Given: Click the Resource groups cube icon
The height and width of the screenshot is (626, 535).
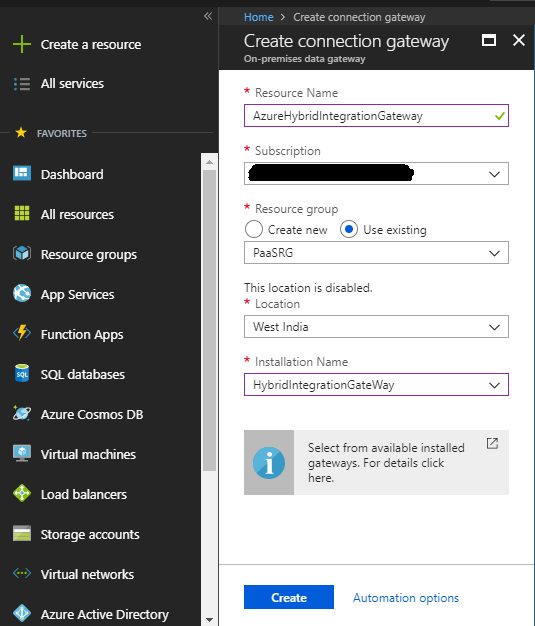Looking at the screenshot, I should (22, 253).
